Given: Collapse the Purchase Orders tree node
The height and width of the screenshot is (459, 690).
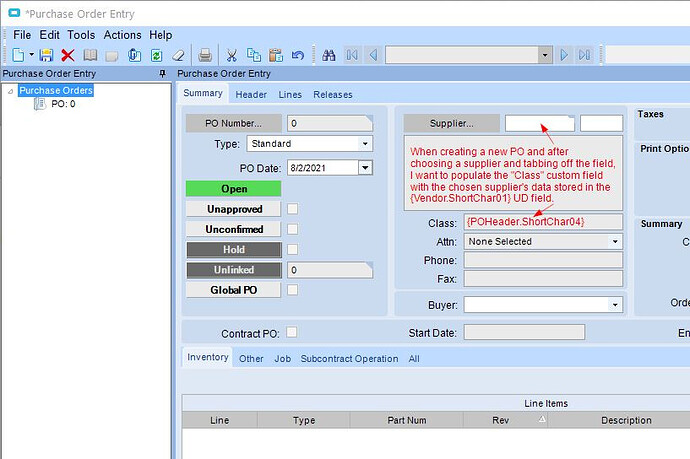Looking at the screenshot, I should pos(10,91).
